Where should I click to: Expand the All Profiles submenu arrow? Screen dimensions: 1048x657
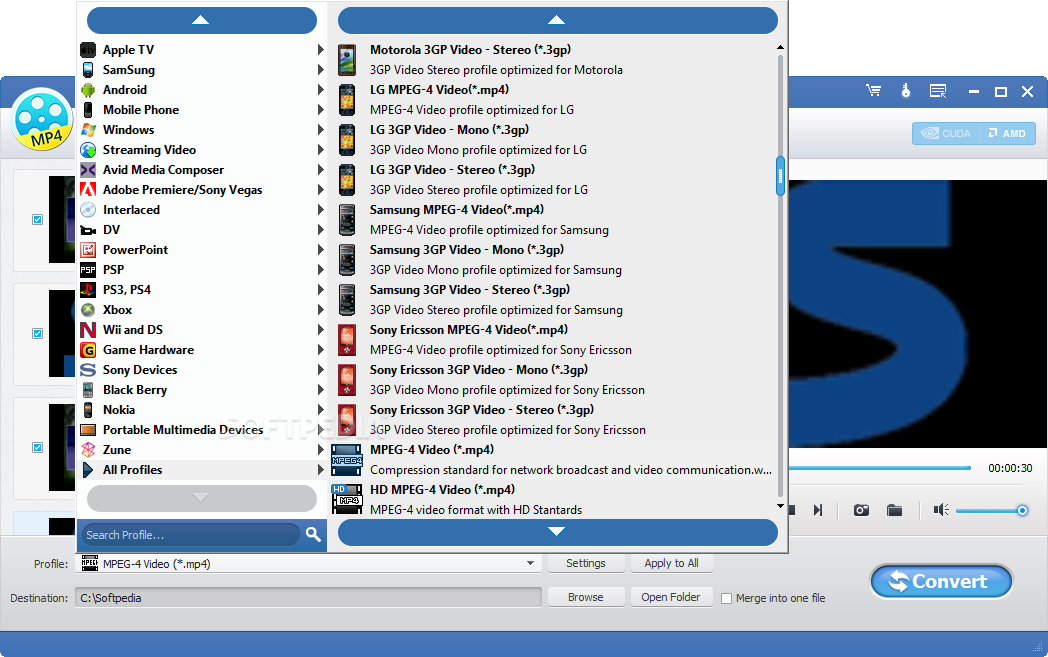click(321, 470)
